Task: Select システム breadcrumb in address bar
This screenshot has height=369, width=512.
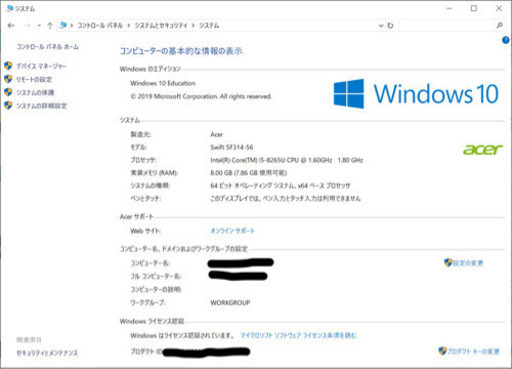Action: [209, 25]
